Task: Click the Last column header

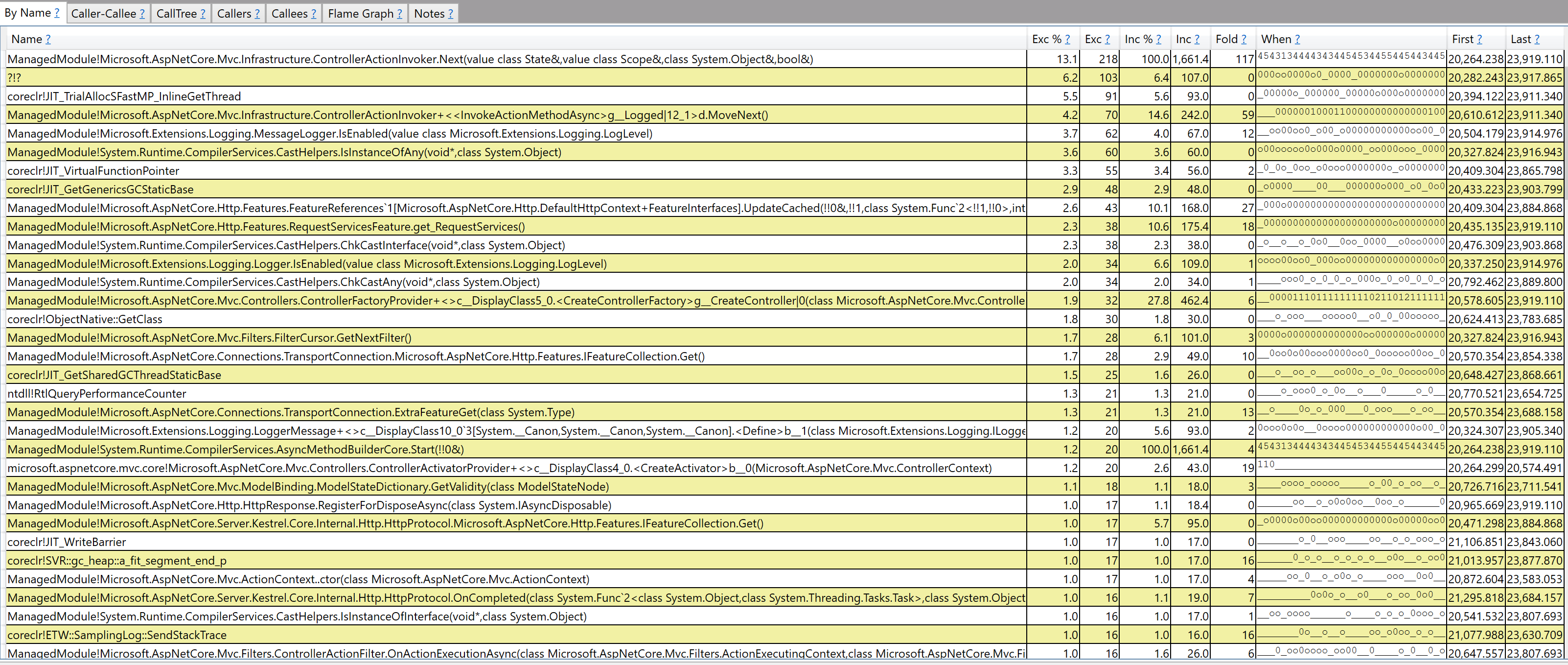Action: pyautogui.click(x=1520, y=39)
